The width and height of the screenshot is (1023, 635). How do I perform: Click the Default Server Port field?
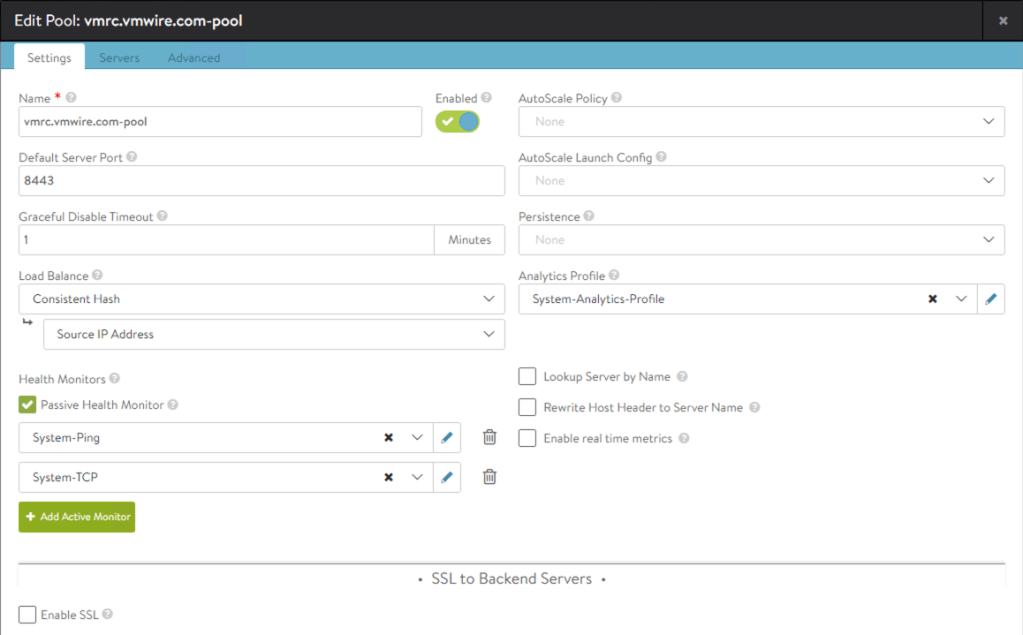point(261,181)
